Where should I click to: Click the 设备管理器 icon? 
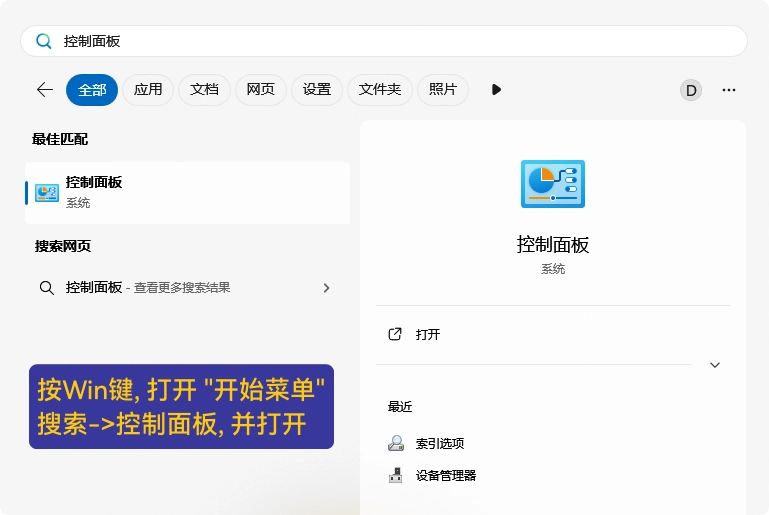coord(395,475)
